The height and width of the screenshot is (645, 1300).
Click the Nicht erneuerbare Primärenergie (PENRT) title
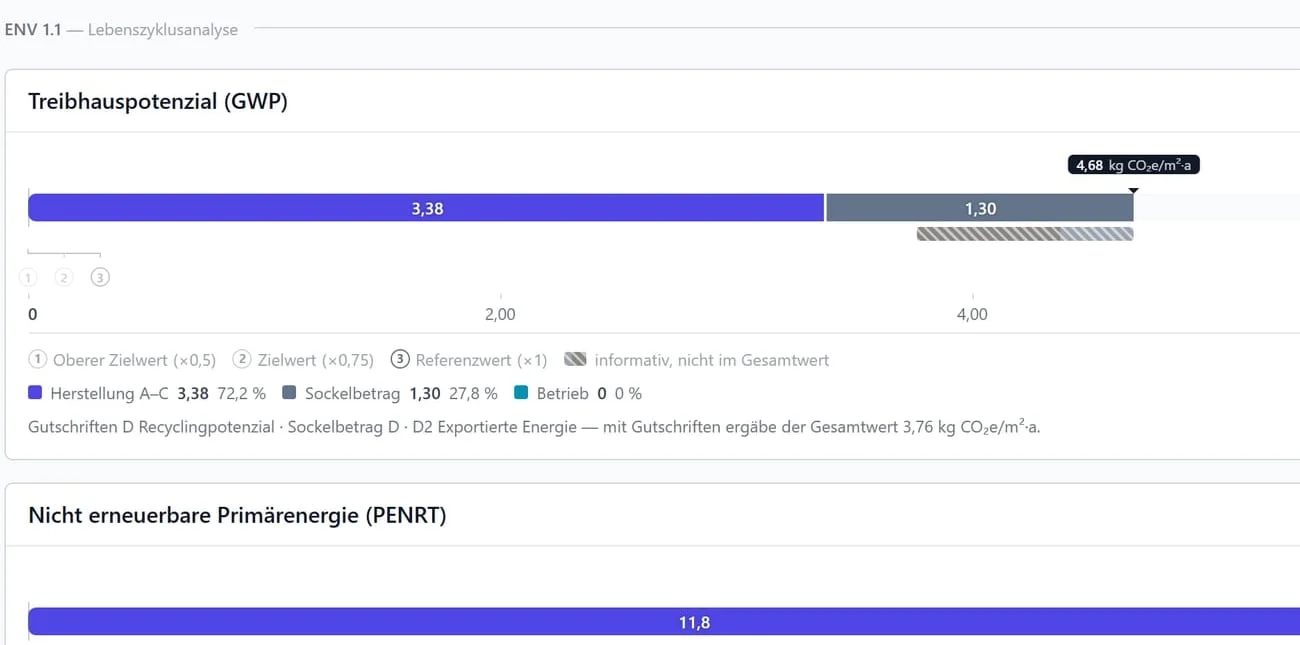(237, 516)
